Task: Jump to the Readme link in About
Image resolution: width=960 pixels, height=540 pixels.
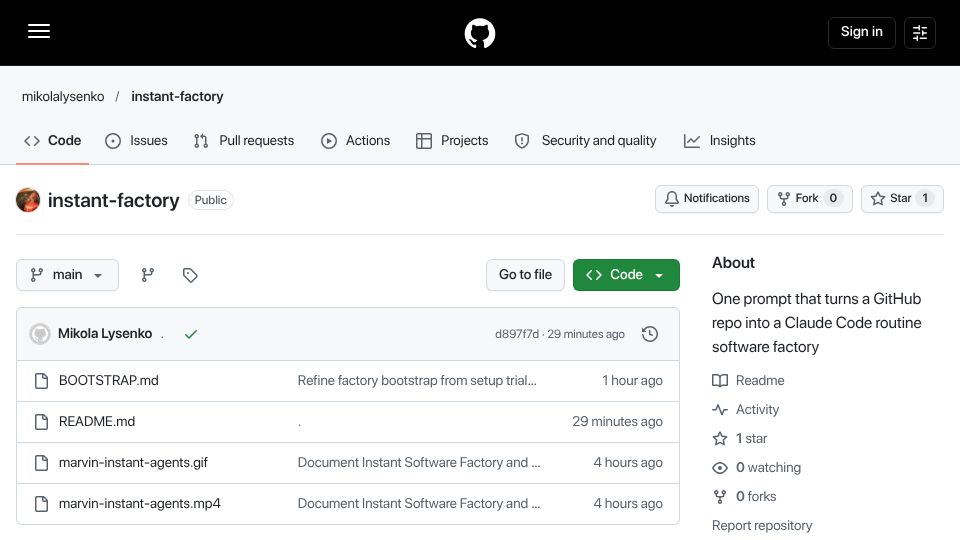Action: (748, 380)
